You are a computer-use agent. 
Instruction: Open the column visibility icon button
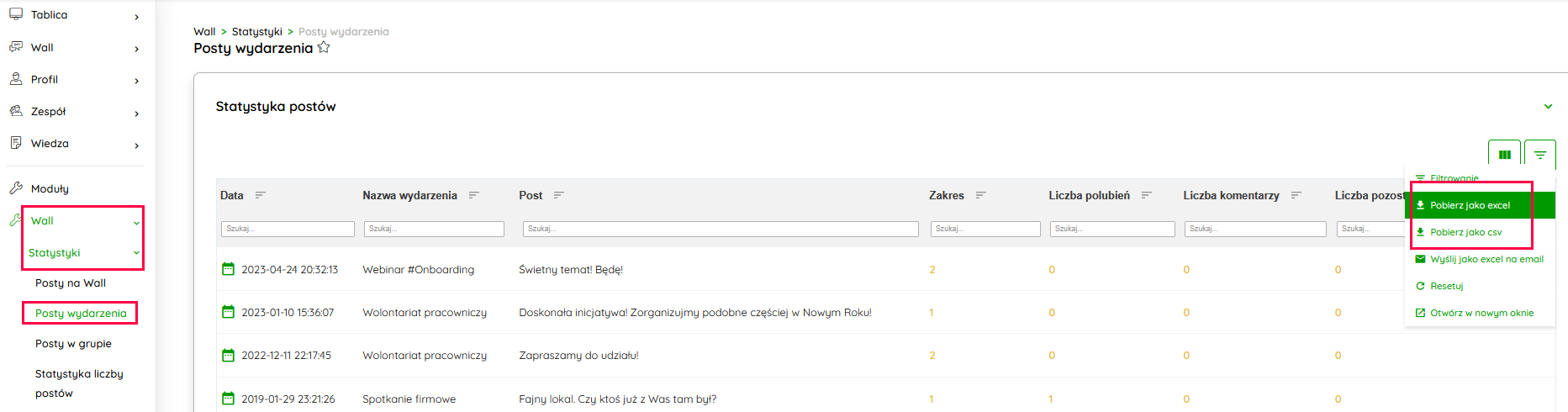click(1504, 155)
